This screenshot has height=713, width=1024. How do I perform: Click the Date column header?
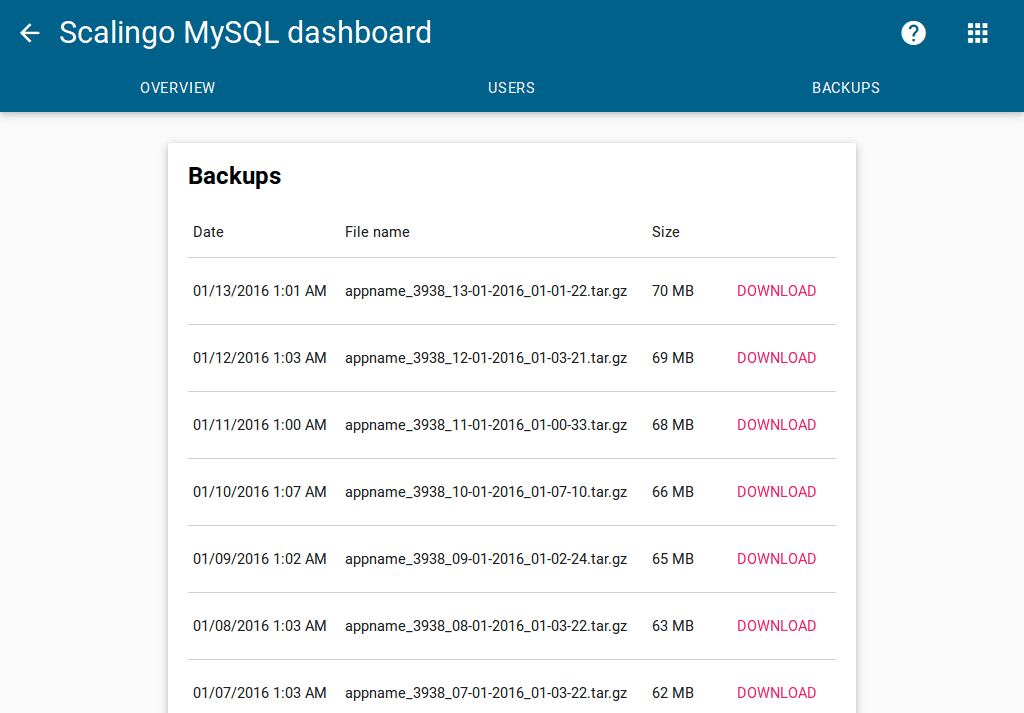pyautogui.click(x=208, y=231)
